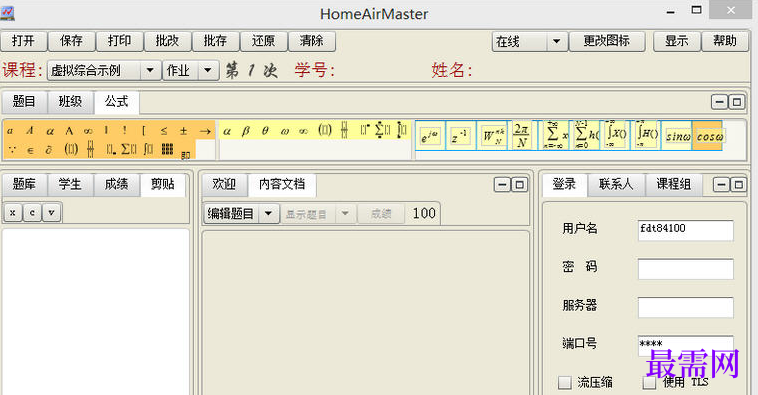The width and height of the screenshot is (758, 395).
Task: Minimize the 登录 login panel
Action: pyautogui.click(x=721, y=185)
